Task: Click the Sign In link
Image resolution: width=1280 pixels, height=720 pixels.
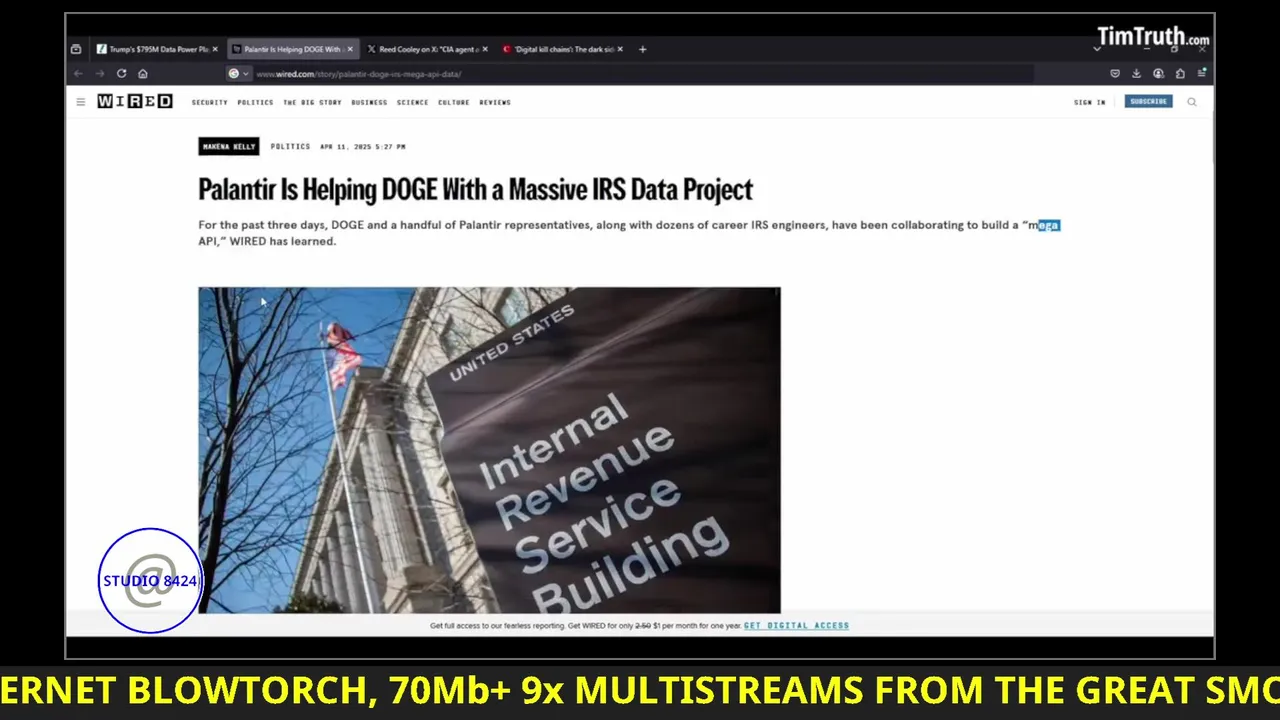Action: tap(1089, 102)
